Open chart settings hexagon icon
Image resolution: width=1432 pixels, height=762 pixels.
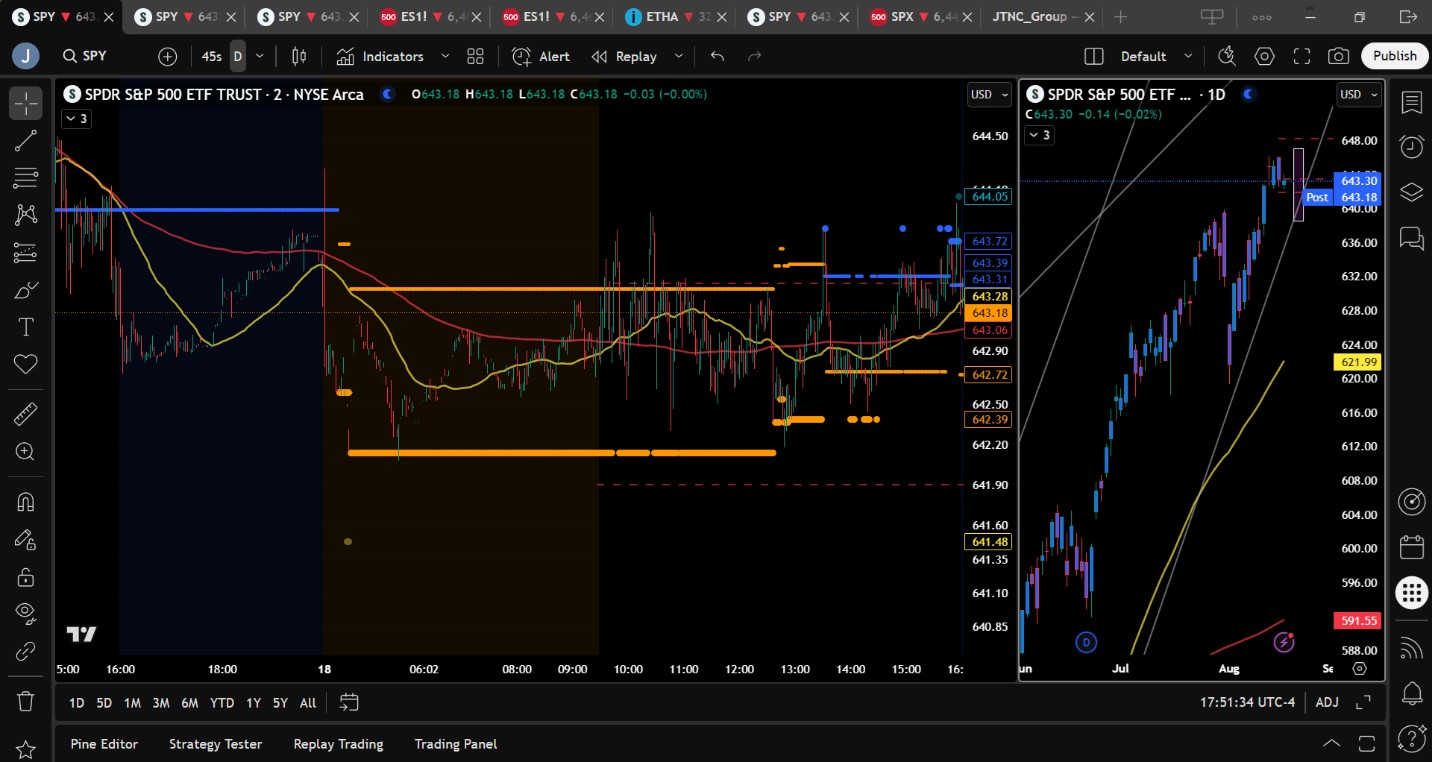pyautogui.click(x=1264, y=56)
